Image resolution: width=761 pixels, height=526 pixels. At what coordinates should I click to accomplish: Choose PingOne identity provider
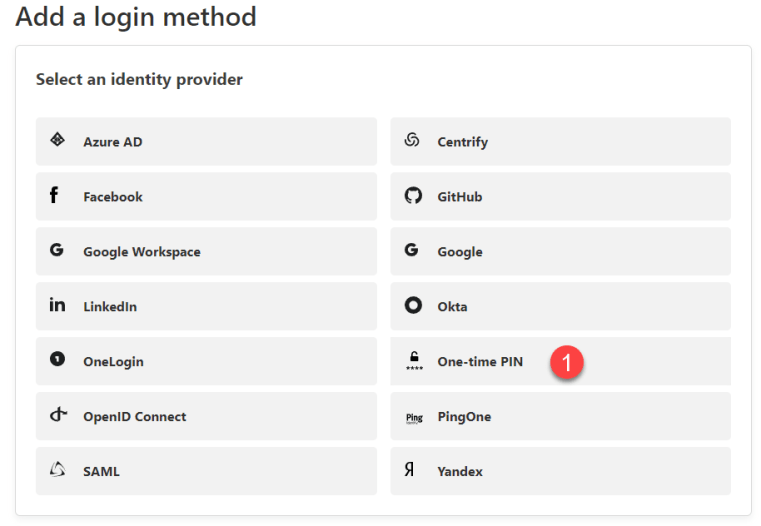561,416
